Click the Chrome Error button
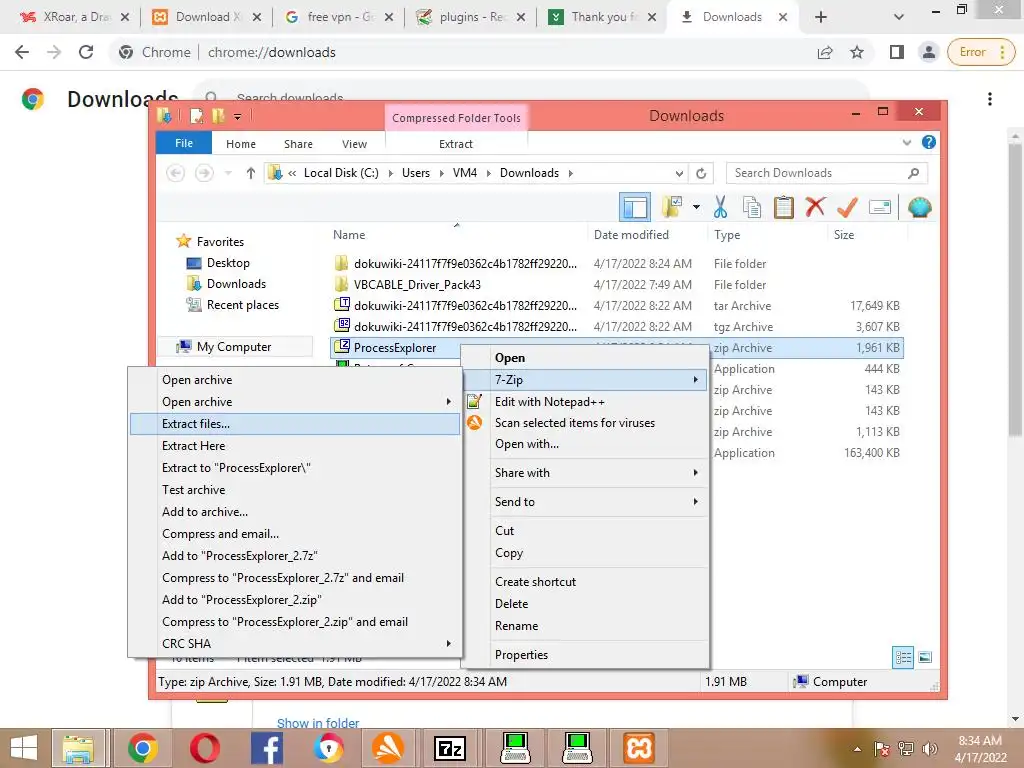The height and width of the screenshot is (768, 1024). click(981, 52)
